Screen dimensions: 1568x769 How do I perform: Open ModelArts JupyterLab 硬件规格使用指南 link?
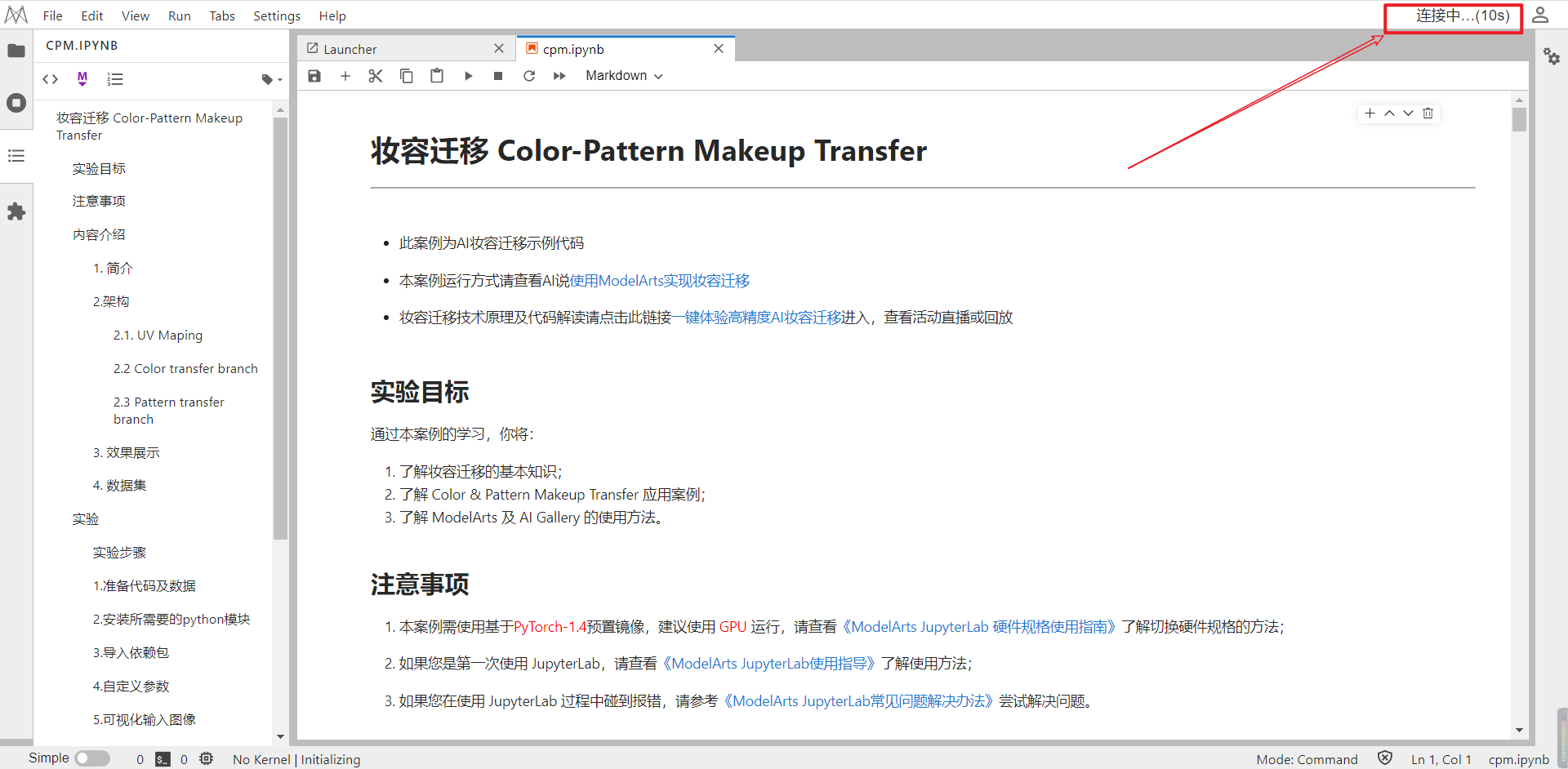978,627
